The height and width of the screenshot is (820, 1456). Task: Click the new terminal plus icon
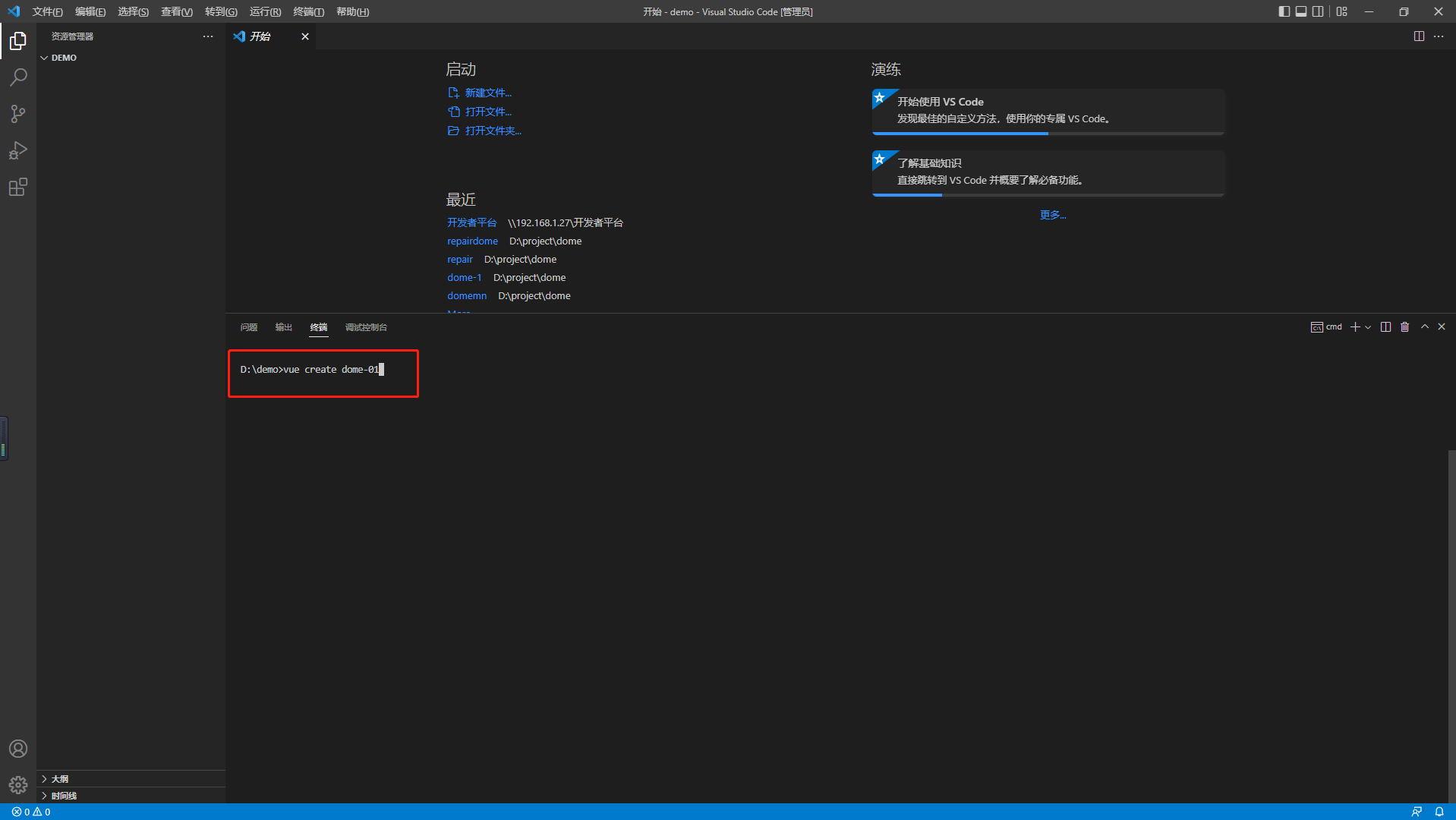click(1355, 327)
